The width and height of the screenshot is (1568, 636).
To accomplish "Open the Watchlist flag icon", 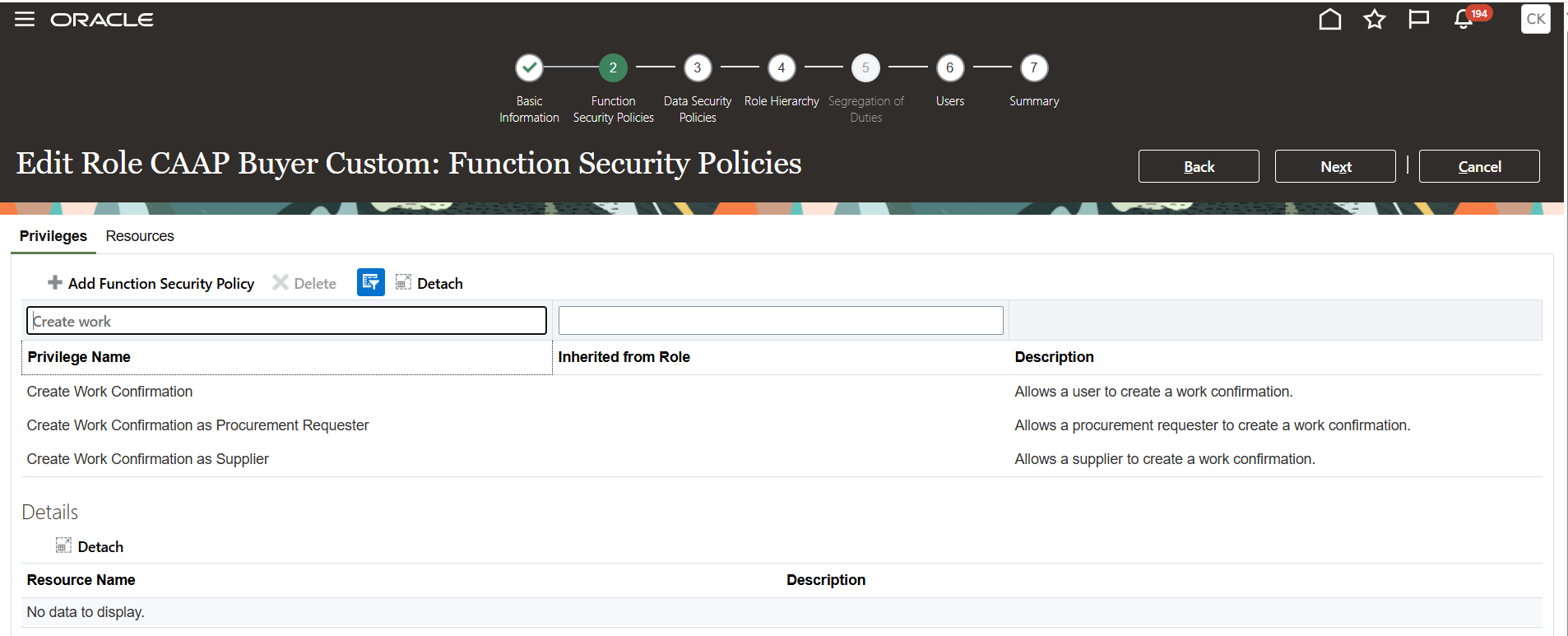I will click(1418, 19).
